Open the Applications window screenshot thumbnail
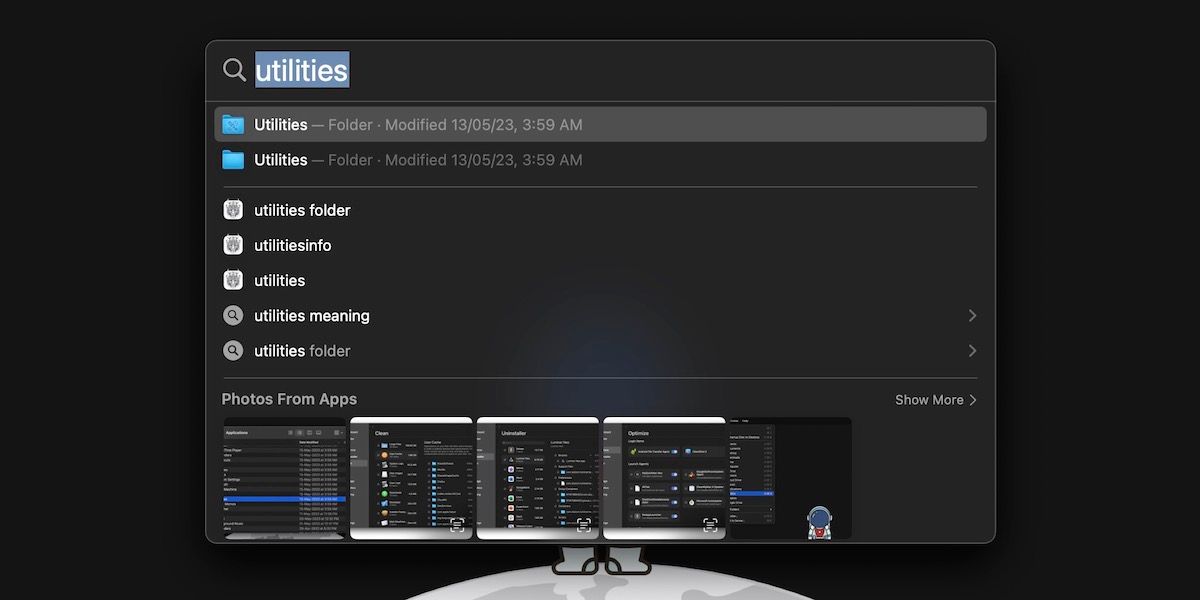 click(285, 477)
